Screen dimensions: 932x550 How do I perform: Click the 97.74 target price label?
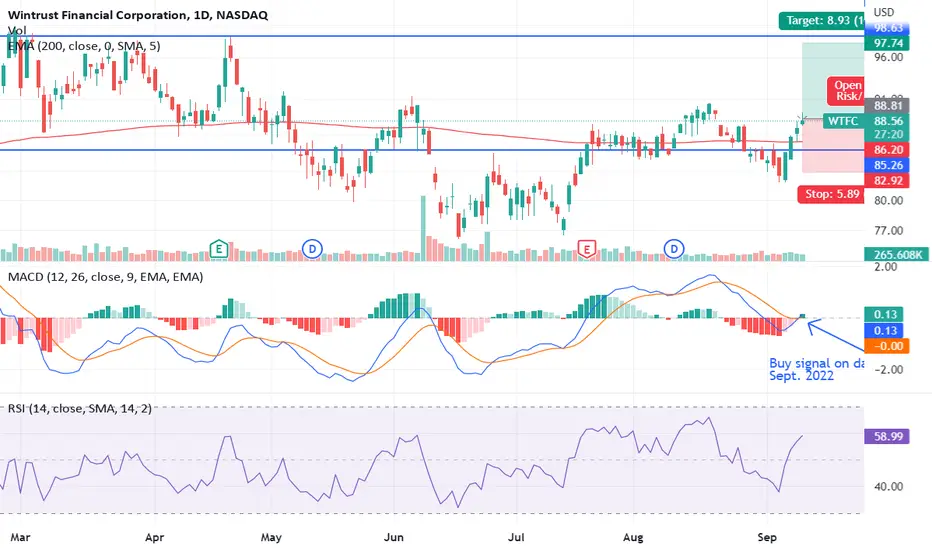point(887,43)
